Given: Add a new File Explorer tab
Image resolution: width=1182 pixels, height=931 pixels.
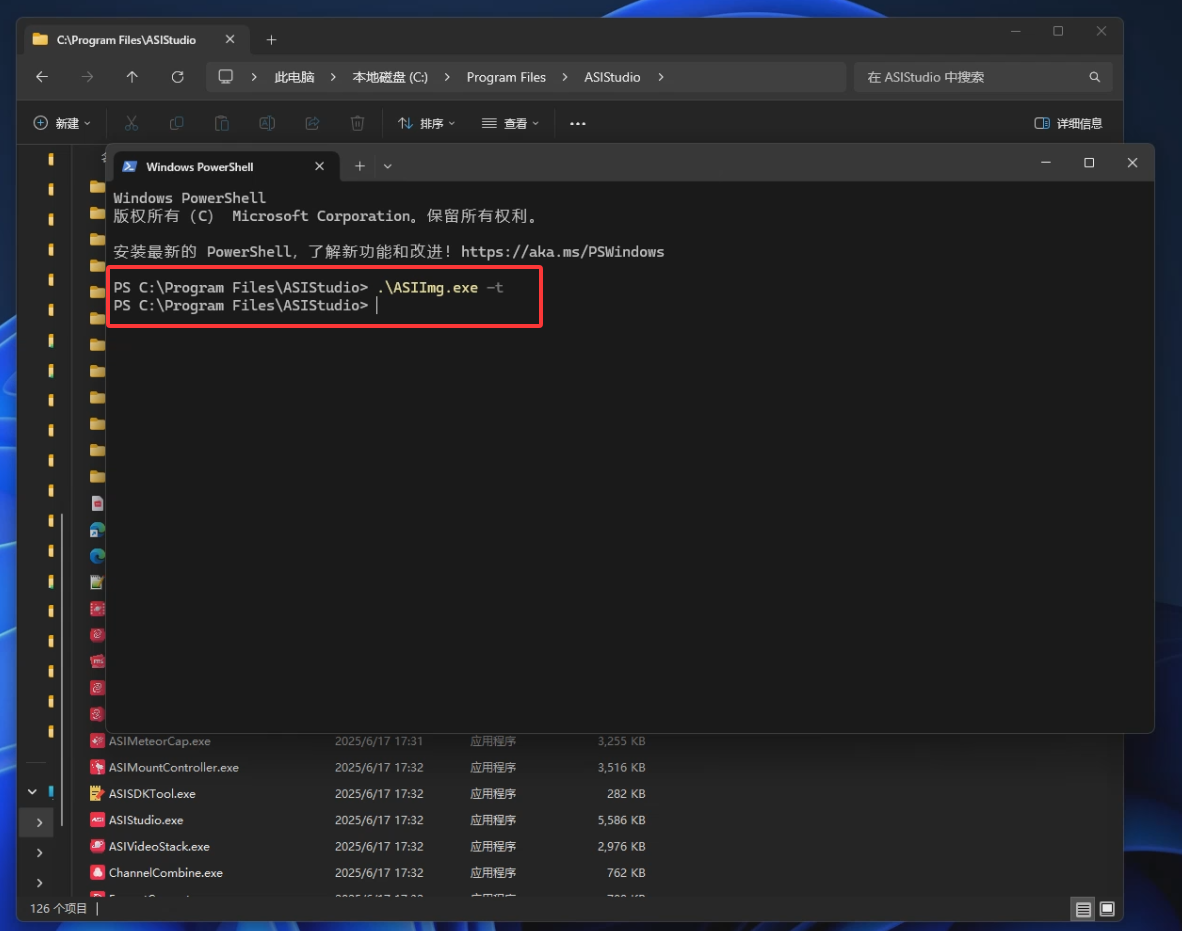Looking at the screenshot, I should click(271, 40).
